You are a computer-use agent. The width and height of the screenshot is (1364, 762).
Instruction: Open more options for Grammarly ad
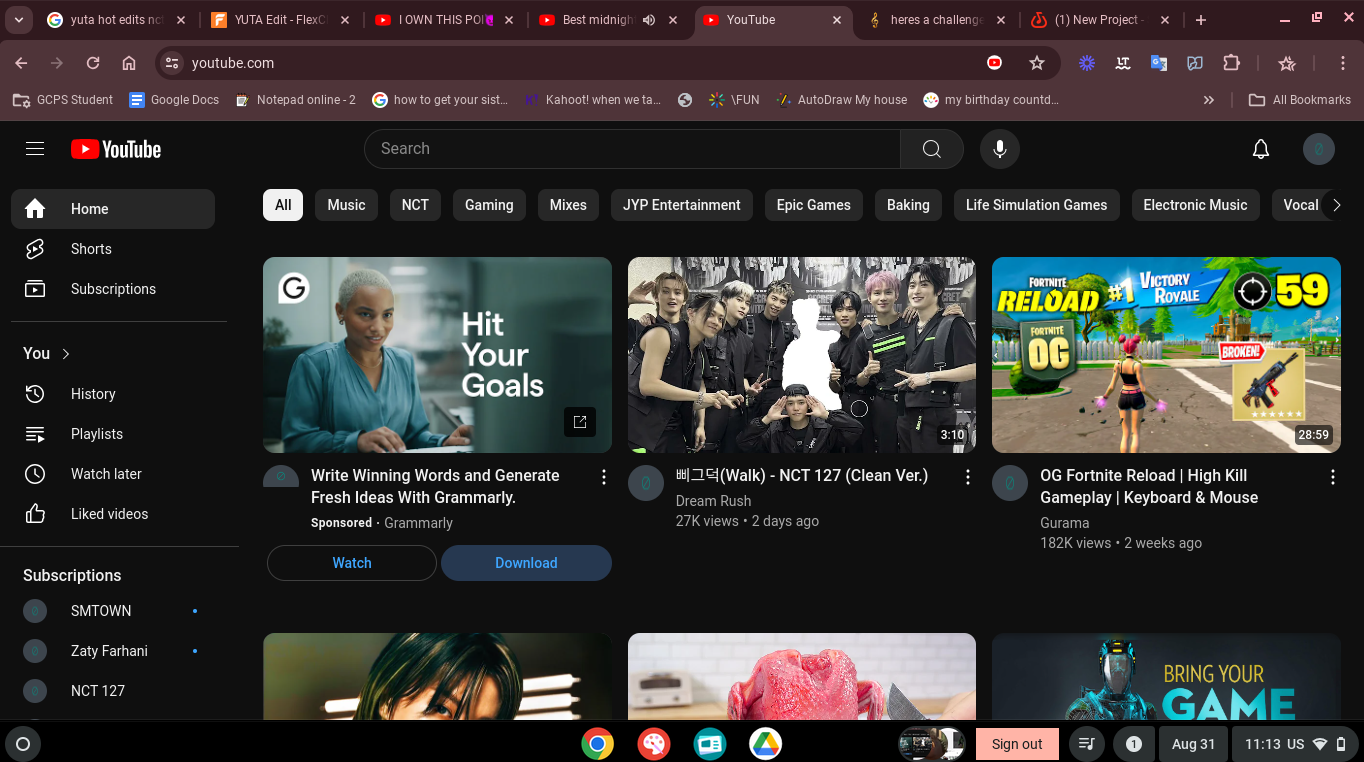603,477
